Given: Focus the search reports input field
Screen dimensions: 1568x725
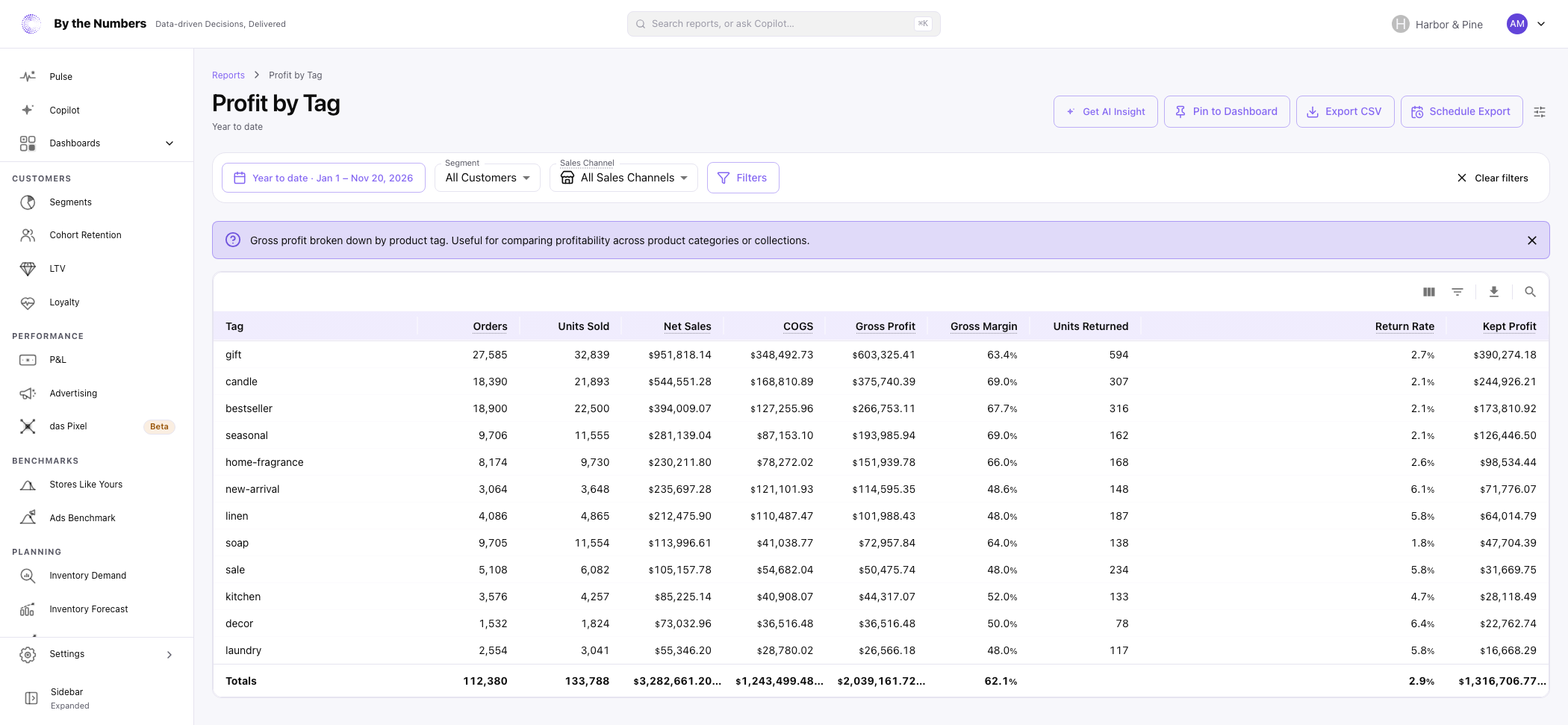Looking at the screenshot, I should pos(784,24).
